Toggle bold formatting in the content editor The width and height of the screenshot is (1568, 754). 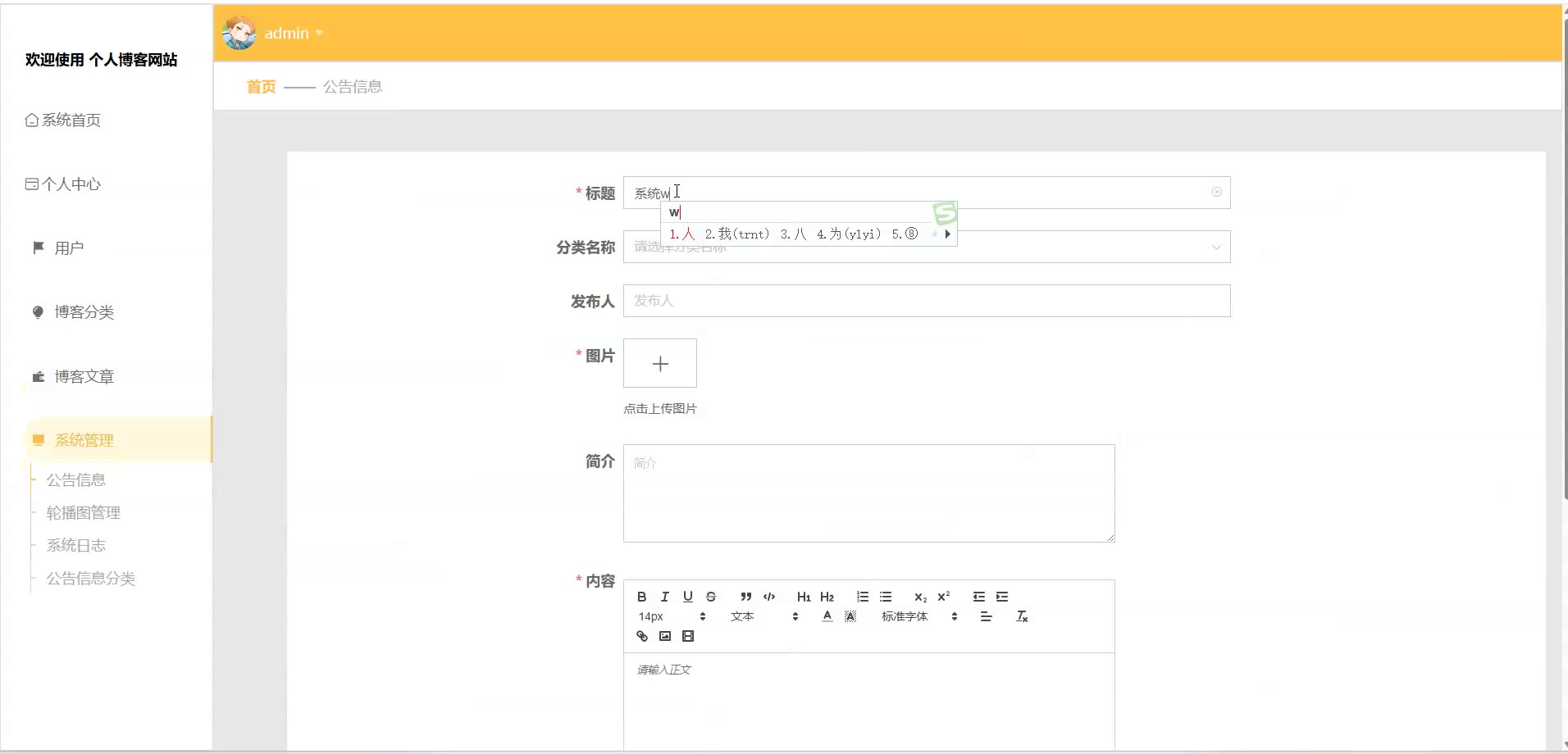[642, 597]
